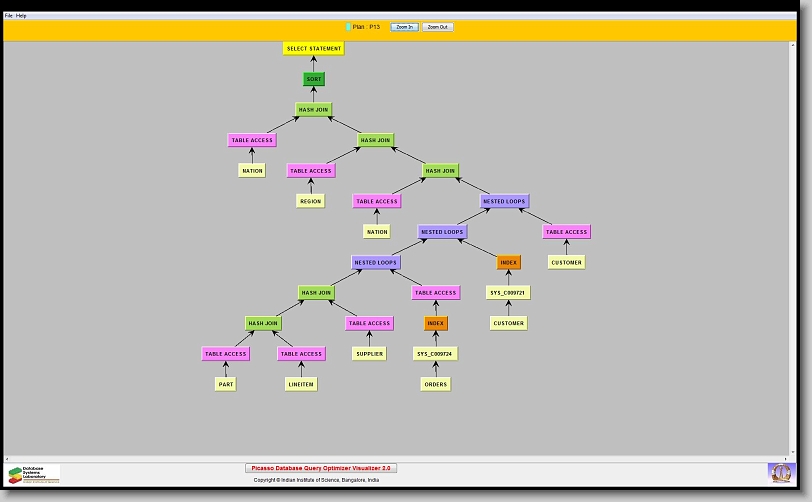Image resolution: width=812 pixels, height=502 pixels.
Task: Select the LINEITEM table node
Action: (x=301, y=384)
